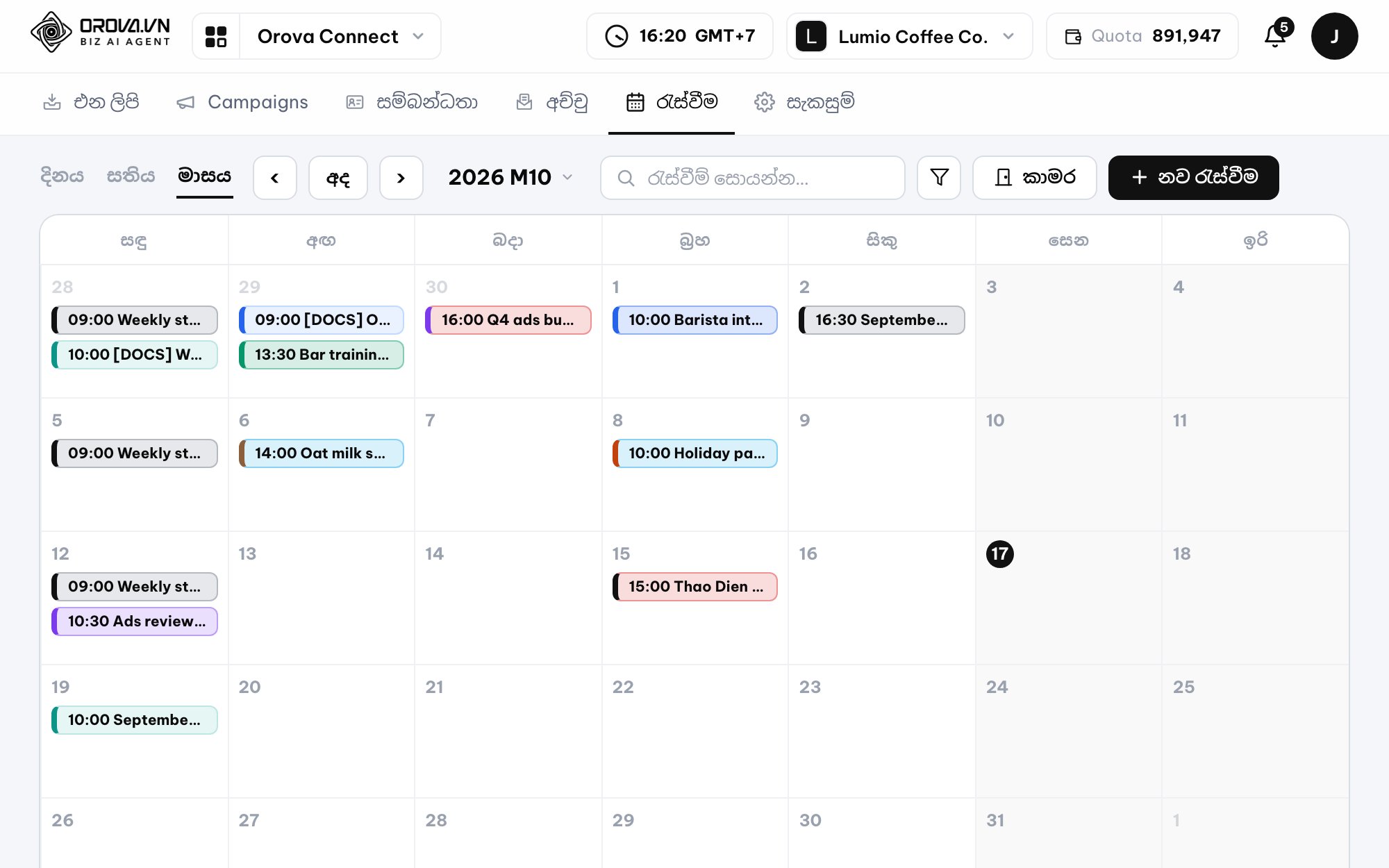Open 10:00 Septembe... event on day 19

(134, 720)
